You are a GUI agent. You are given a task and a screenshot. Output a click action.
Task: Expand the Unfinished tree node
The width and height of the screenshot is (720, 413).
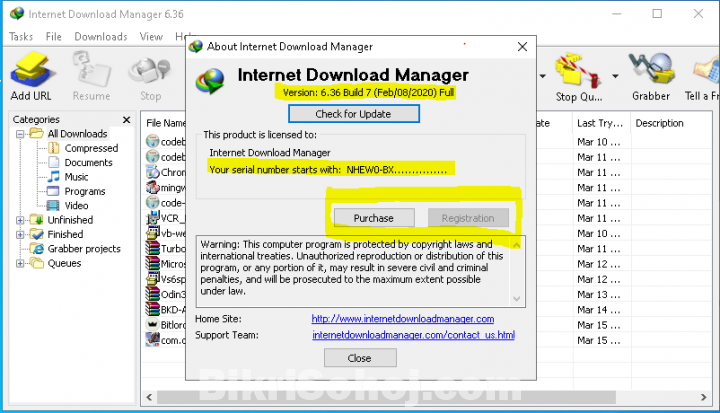pyautogui.click(x=20, y=220)
